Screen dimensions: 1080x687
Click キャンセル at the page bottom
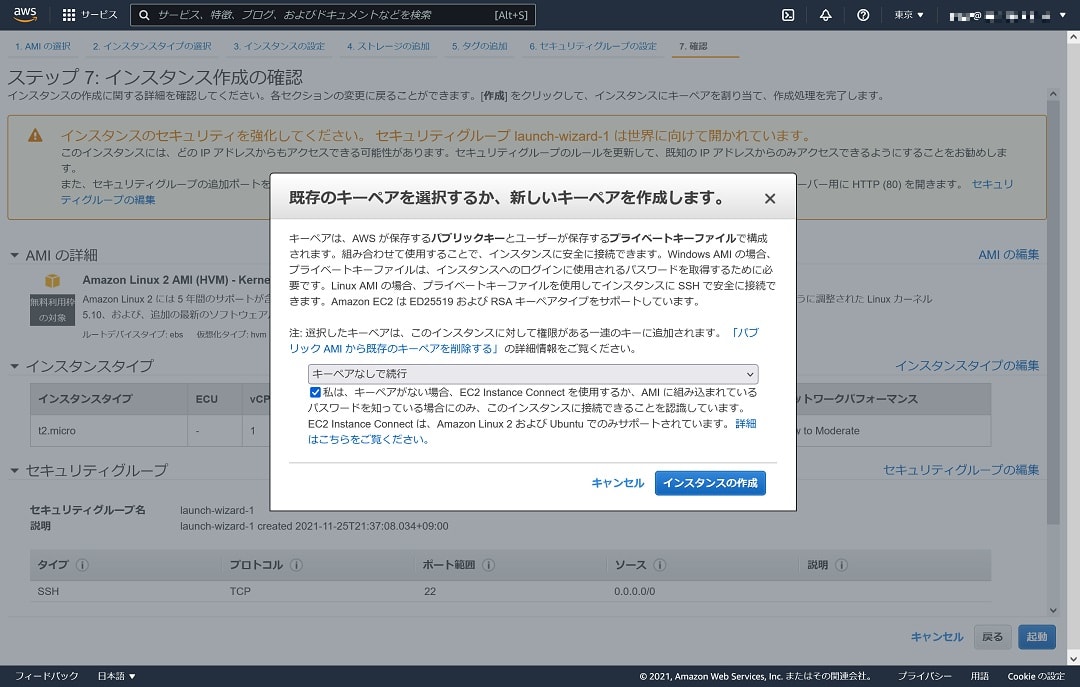pos(937,637)
